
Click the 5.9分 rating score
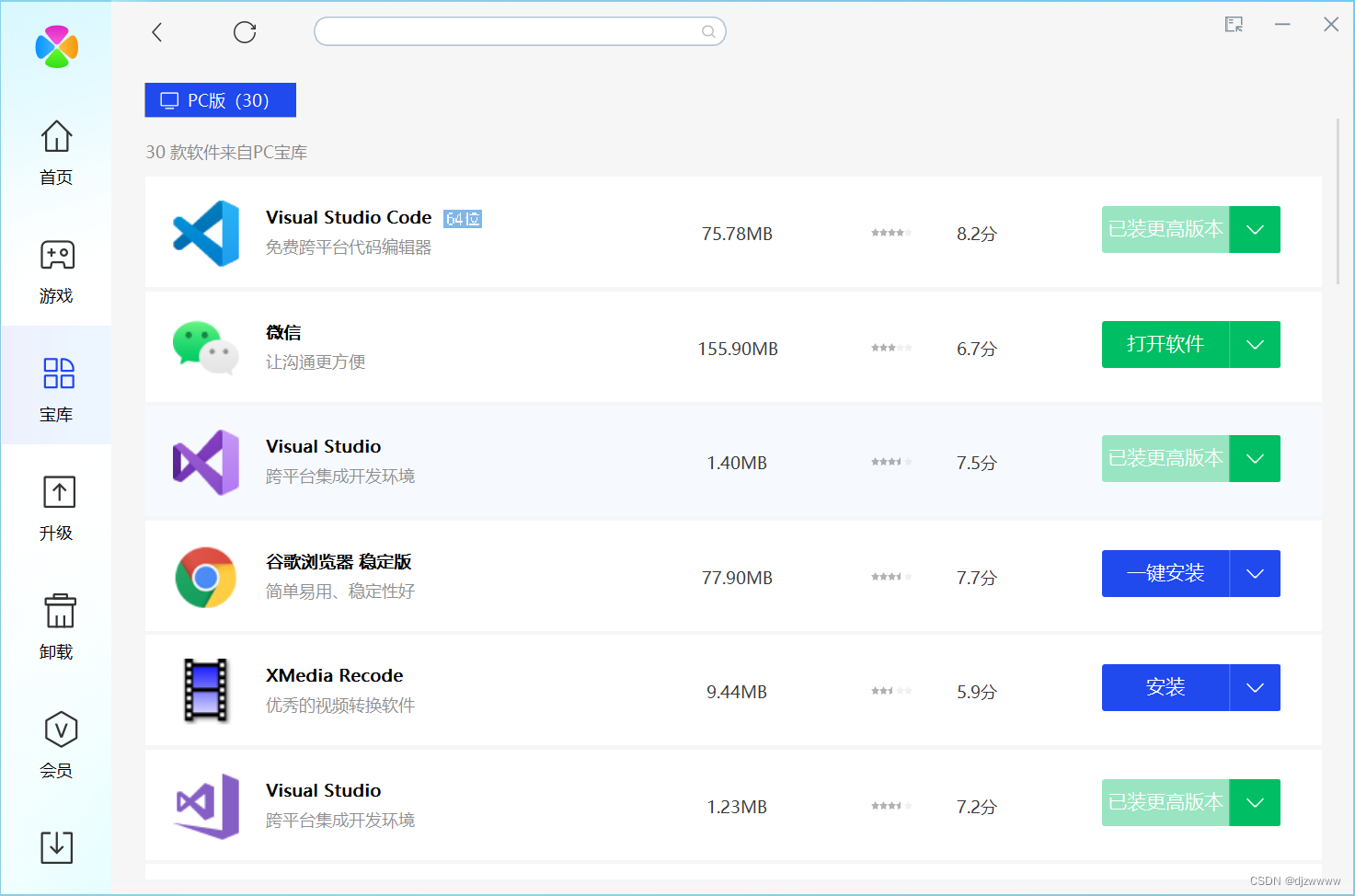click(x=977, y=692)
